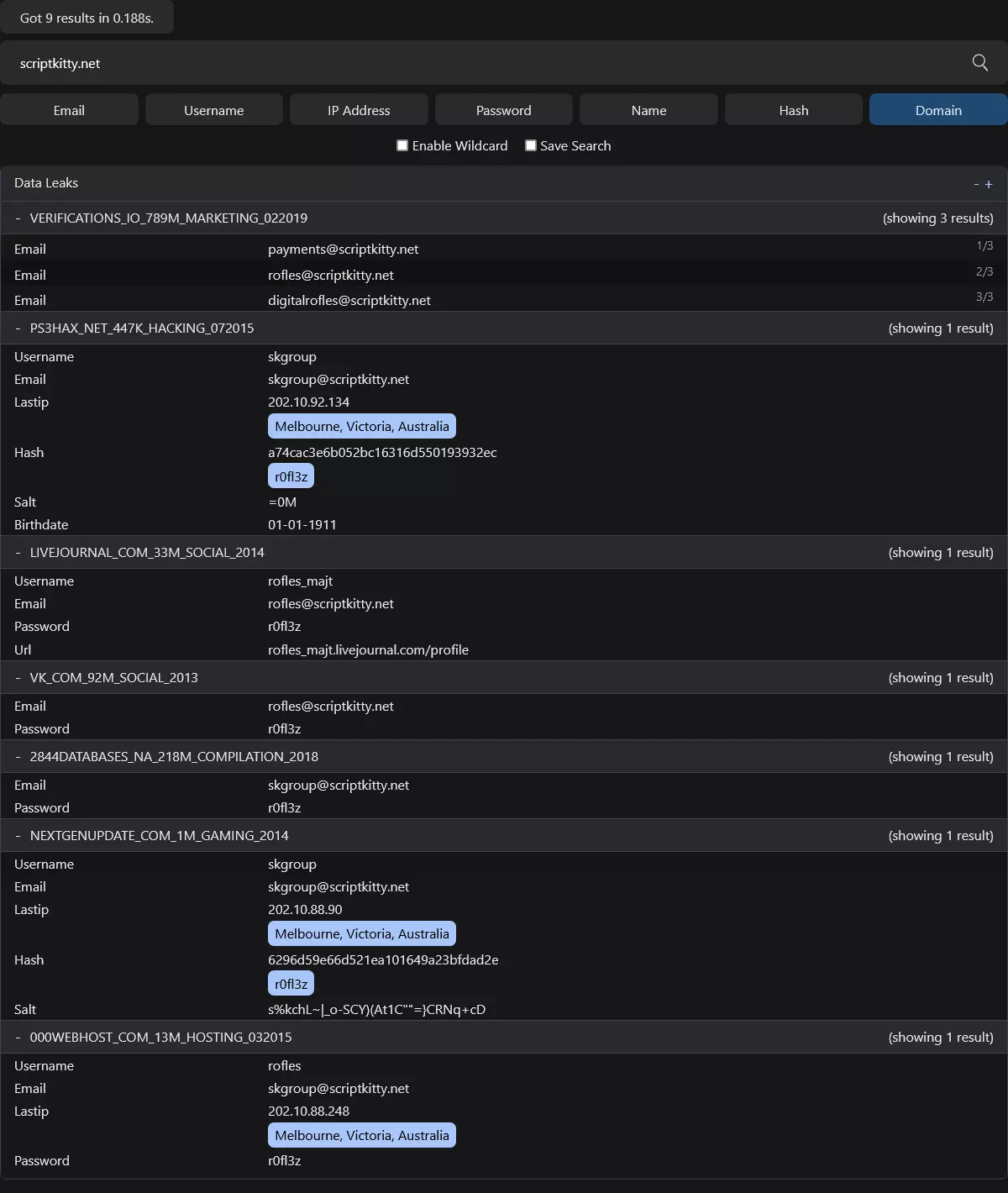Collapse LIVEJOURNAL_COM_33M_SOCIAL_2014 section
The image size is (1008, 1193).
(18, 552)
